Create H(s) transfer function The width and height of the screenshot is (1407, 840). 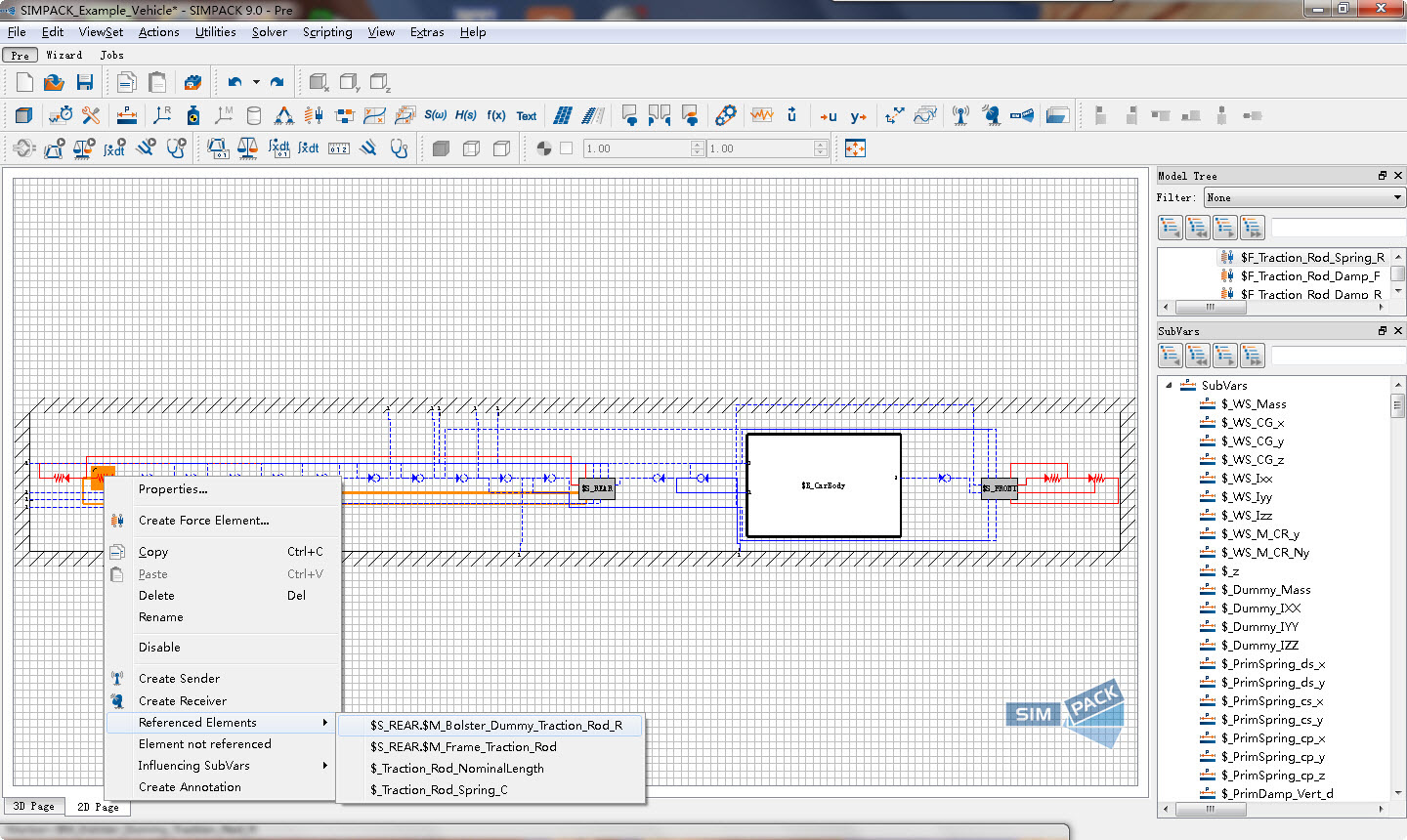(x=466, y=115)
